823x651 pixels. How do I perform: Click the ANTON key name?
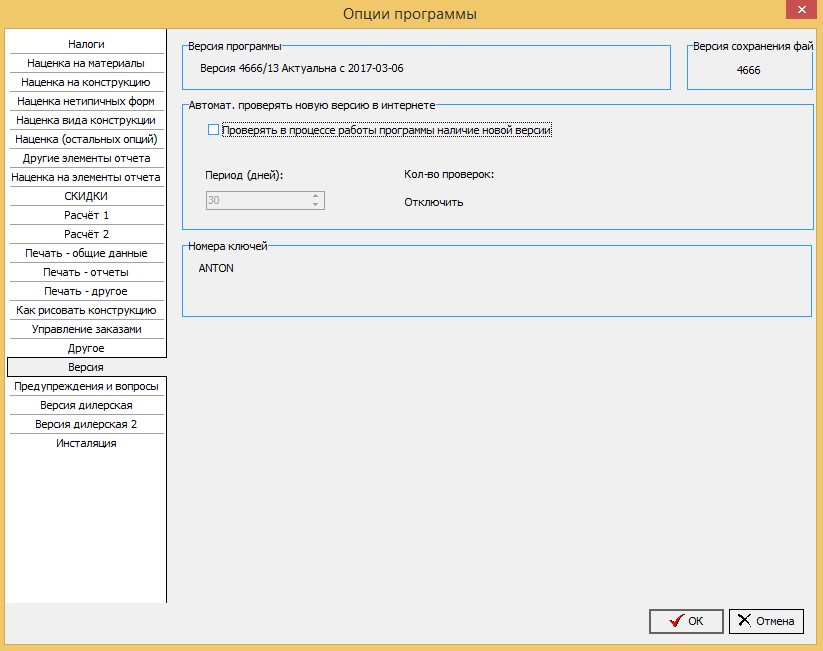pyautogui.click(x=216, y=268)
